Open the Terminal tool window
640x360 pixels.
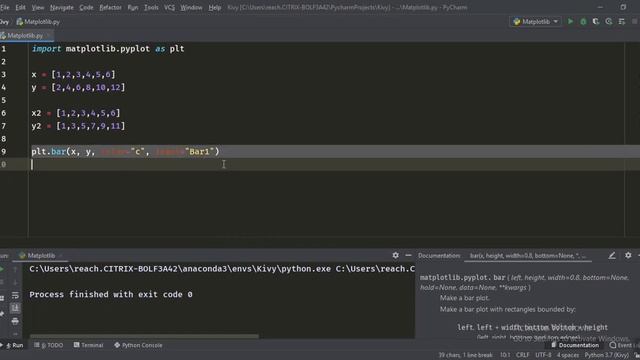click(x=89, y=345)
